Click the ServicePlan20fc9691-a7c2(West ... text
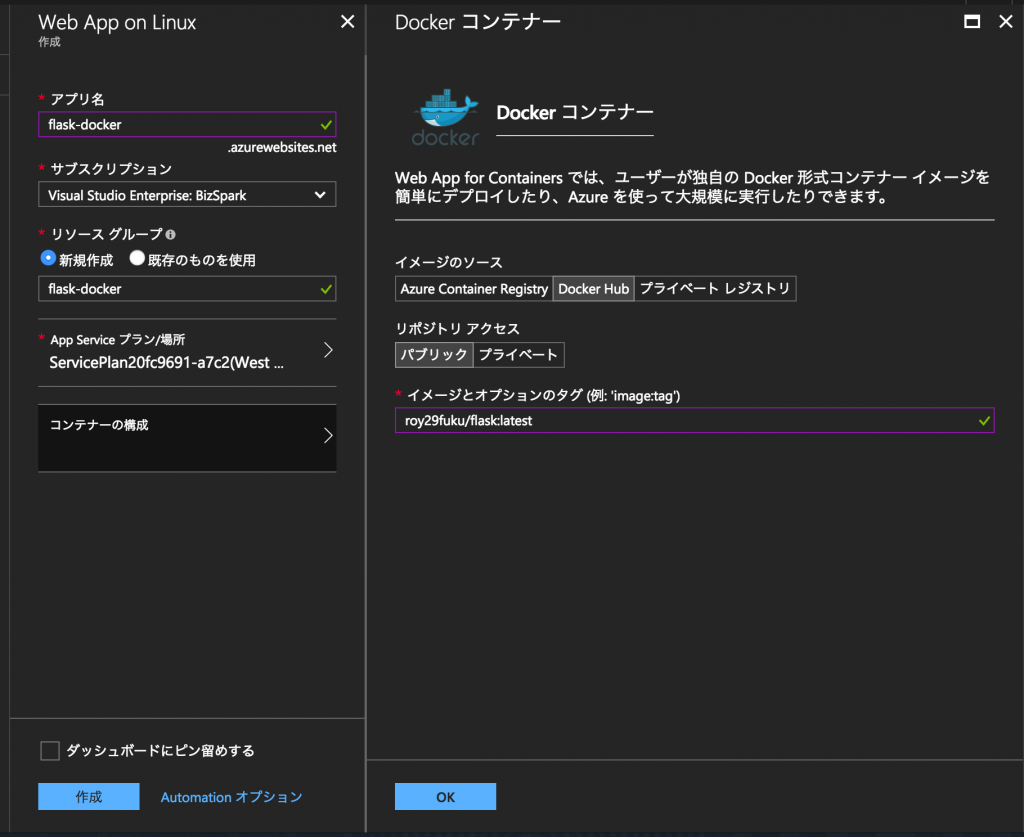Viewport: 1024px width, 837px height. 167,363
